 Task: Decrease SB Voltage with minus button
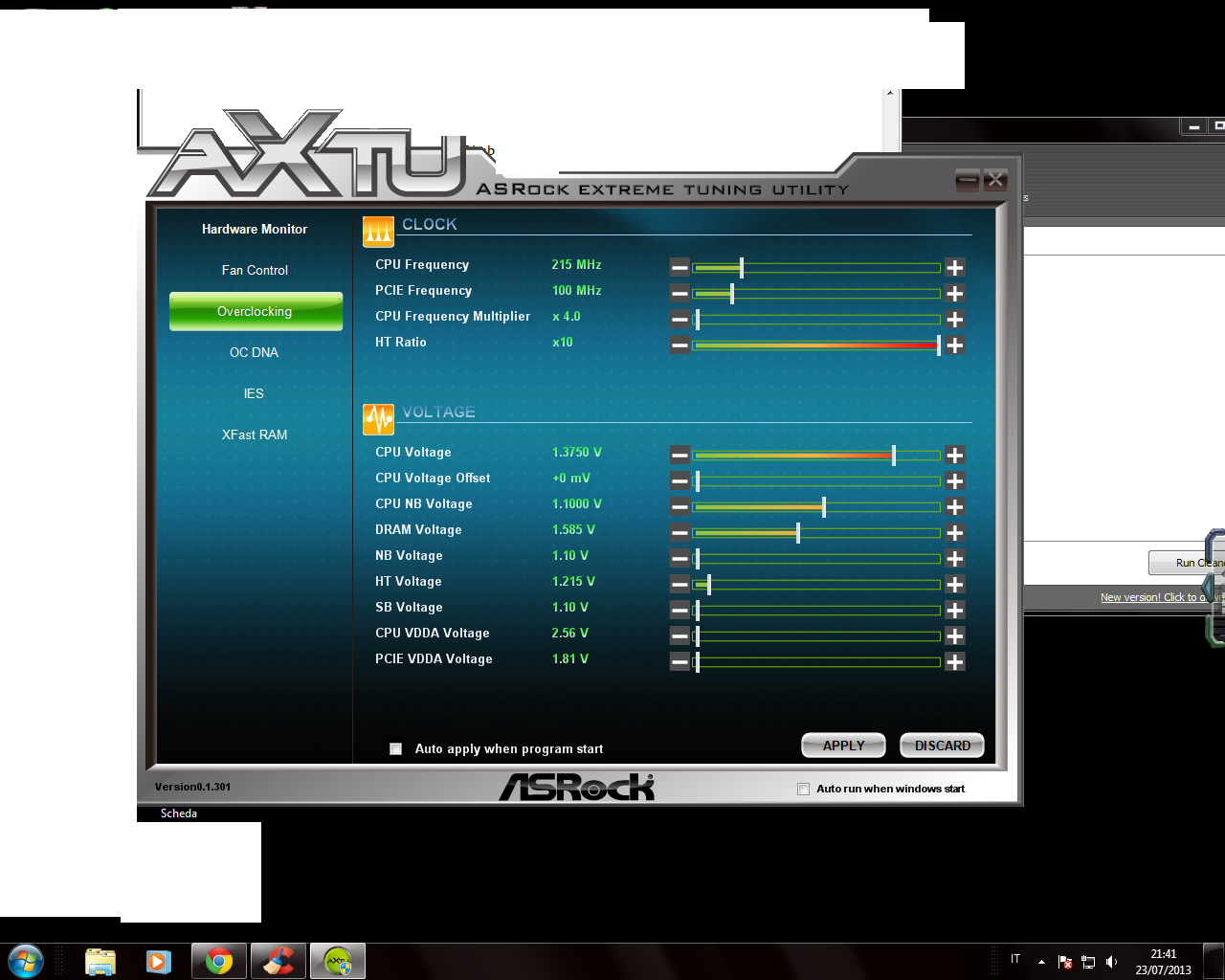click(x=679, y=611)
